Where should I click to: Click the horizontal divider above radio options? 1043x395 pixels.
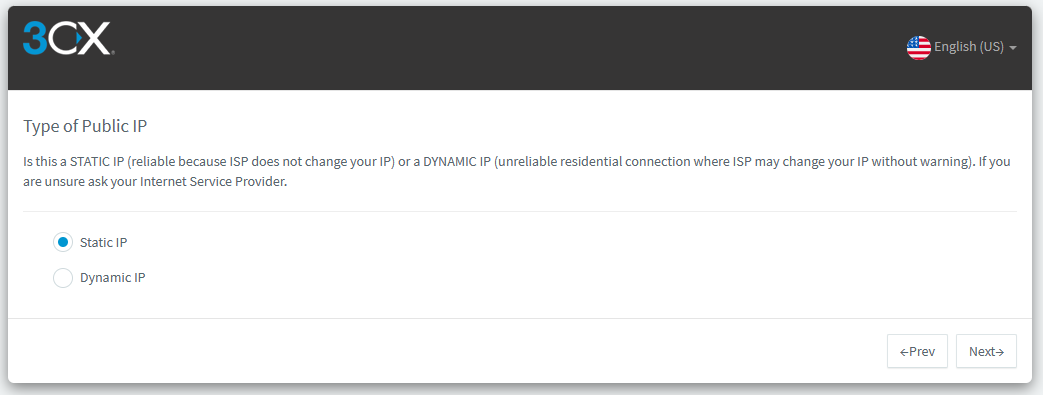coord(520,211)
